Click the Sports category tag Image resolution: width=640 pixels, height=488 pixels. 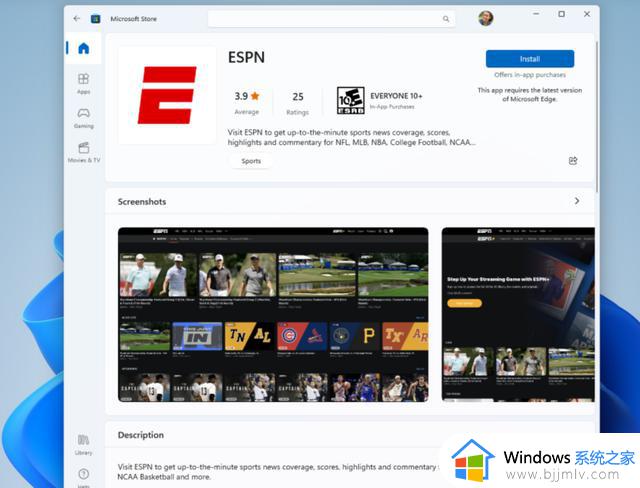[x=251, y=161]
